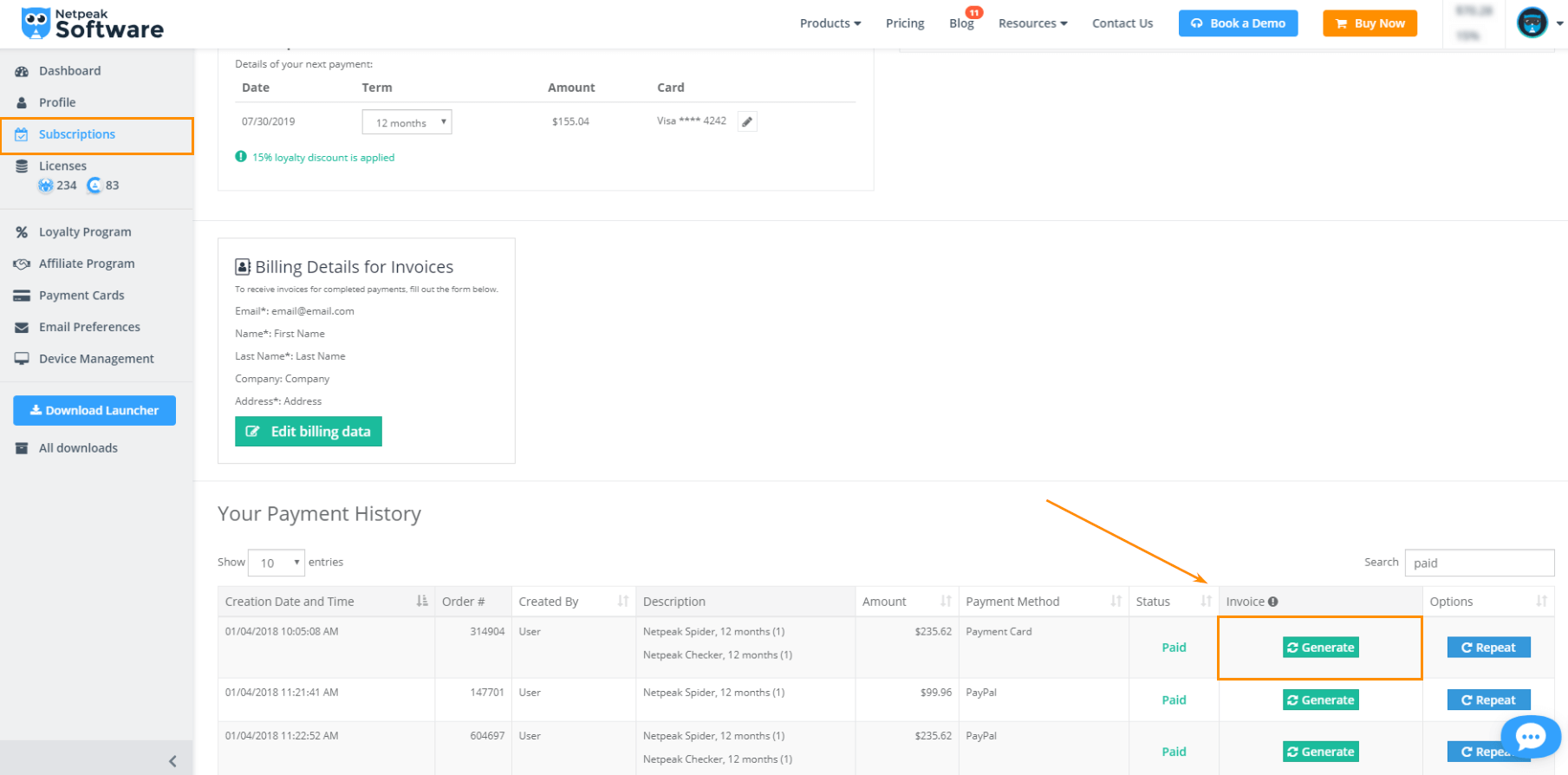Click the Order # column header
1568x775 pixels.
(x=472, y=602)
